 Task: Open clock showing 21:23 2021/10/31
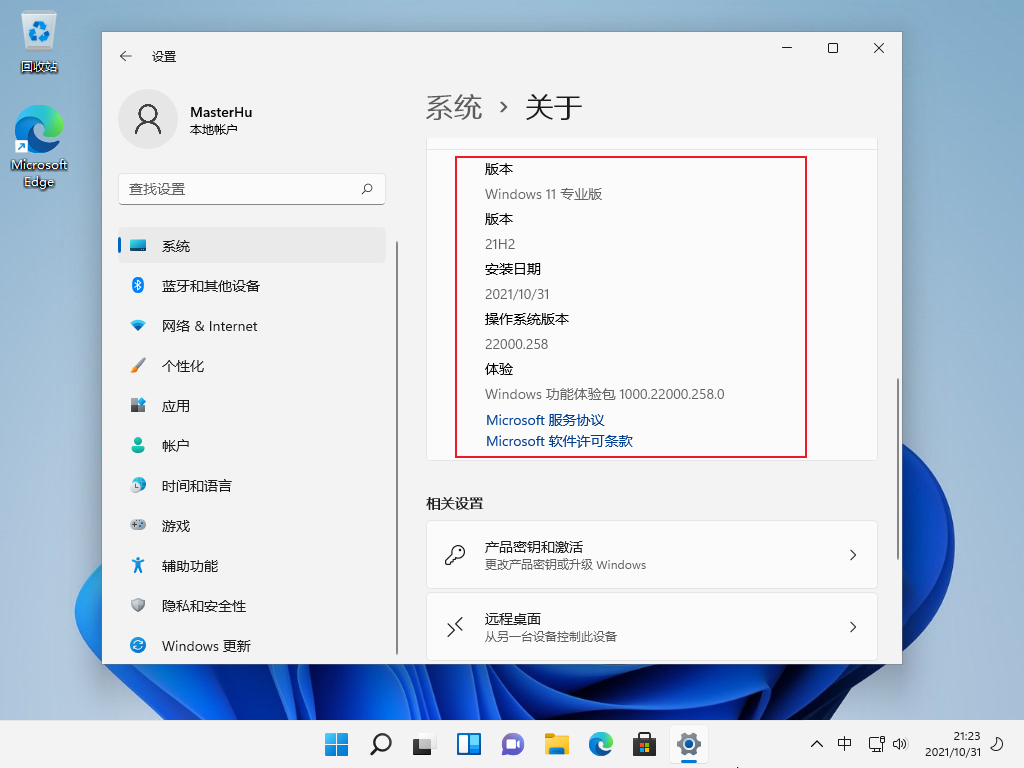coord(953,744)
